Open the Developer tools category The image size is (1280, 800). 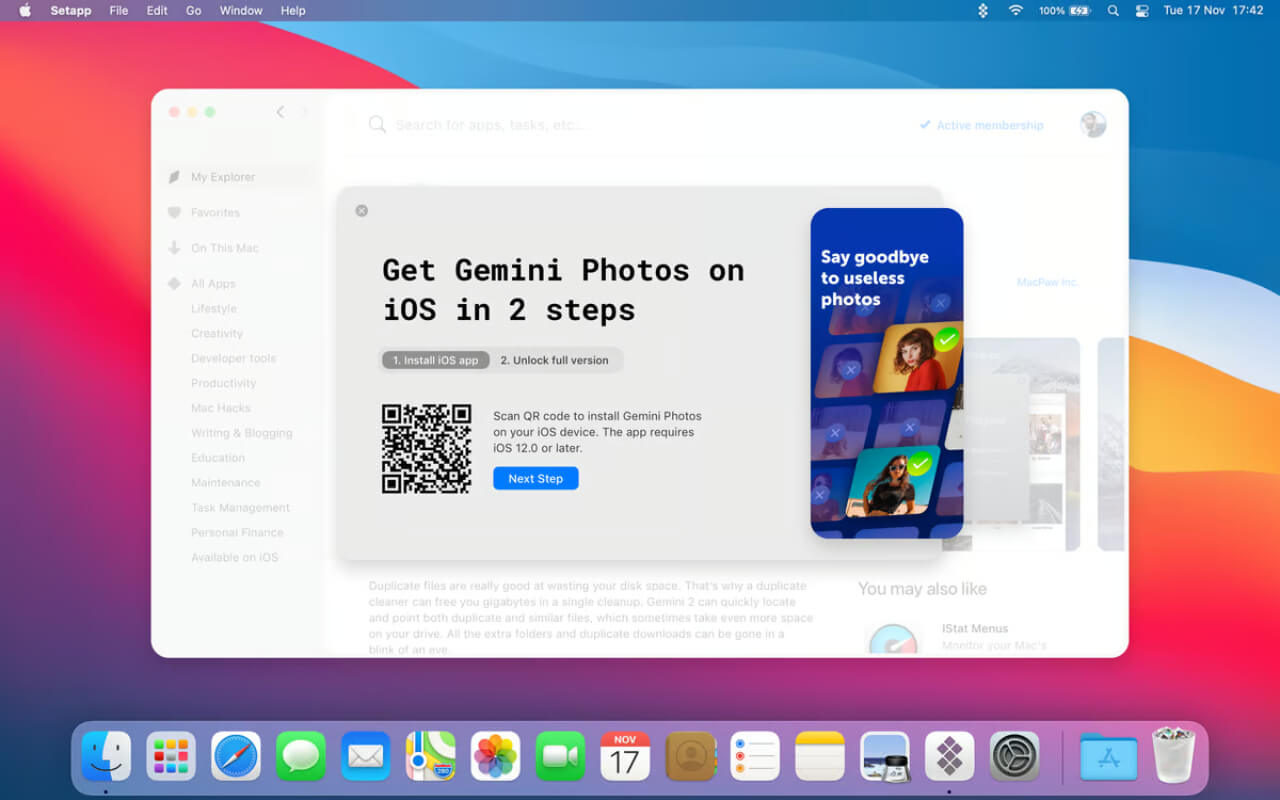point(233,358)
